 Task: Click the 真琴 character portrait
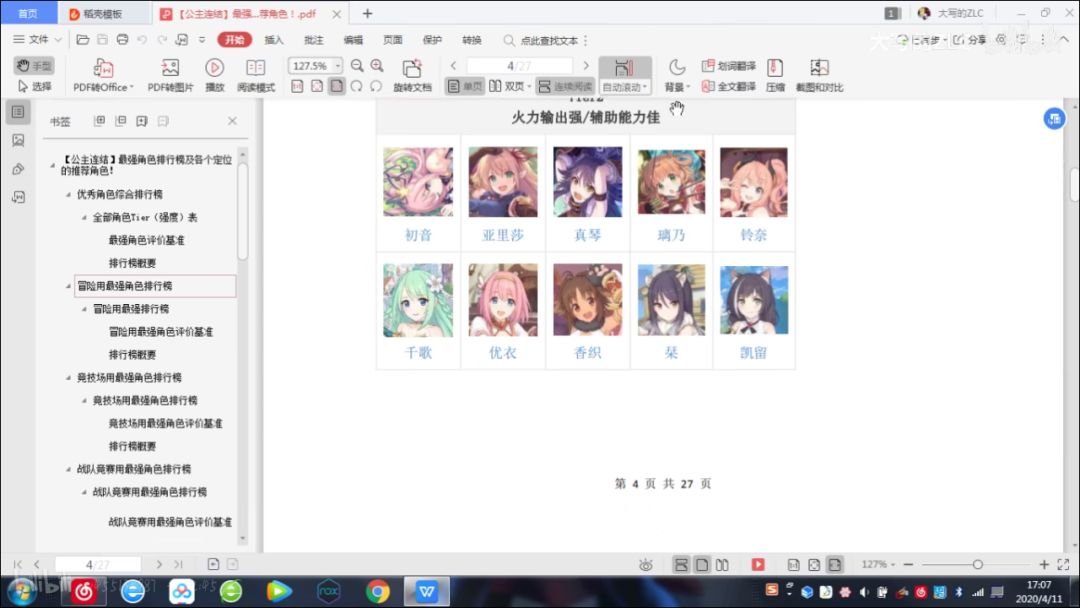[588, 182]
